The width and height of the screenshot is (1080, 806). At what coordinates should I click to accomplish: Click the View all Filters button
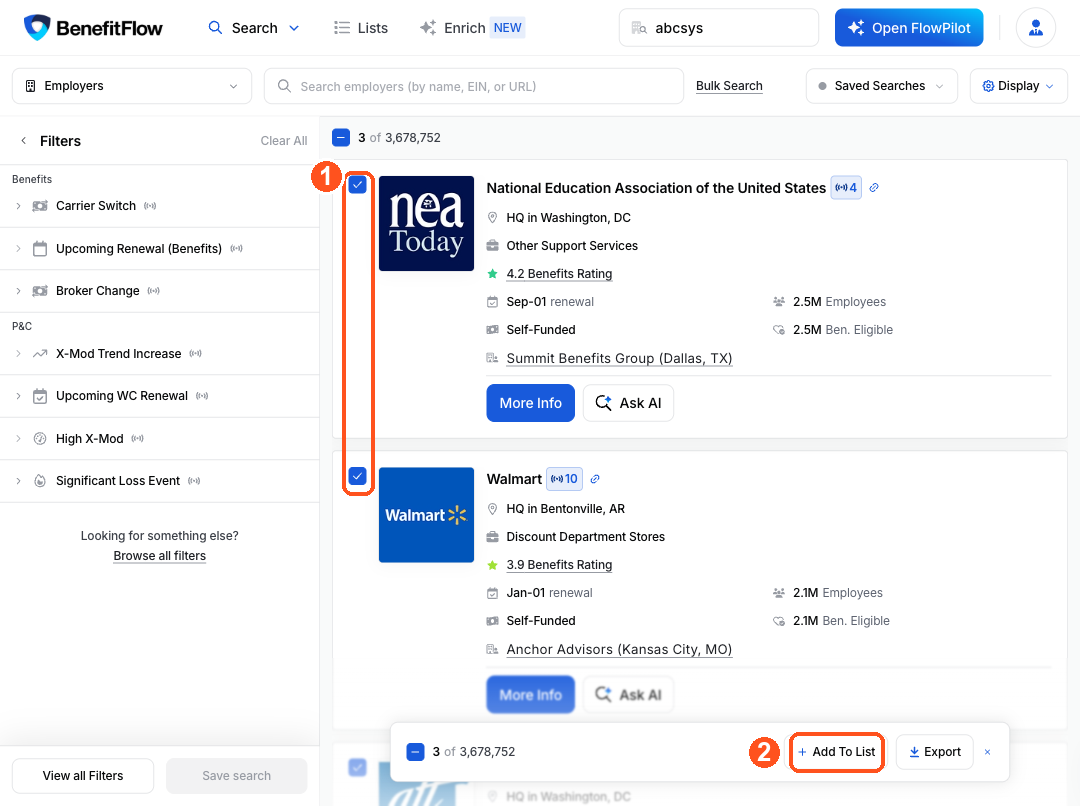point(83,776)
